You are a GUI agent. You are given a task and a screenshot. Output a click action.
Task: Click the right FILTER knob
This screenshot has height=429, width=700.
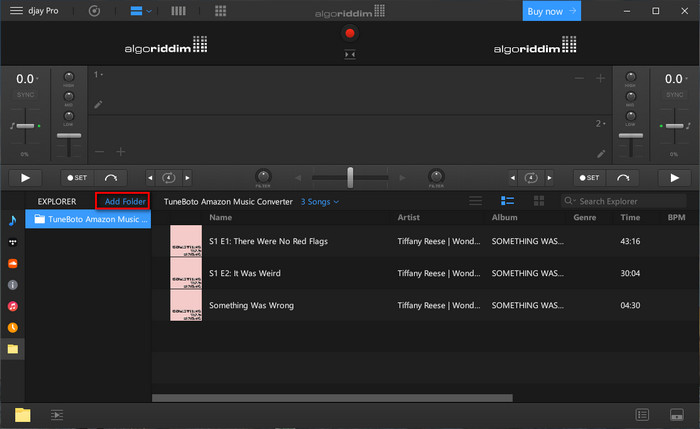point(436,176)
